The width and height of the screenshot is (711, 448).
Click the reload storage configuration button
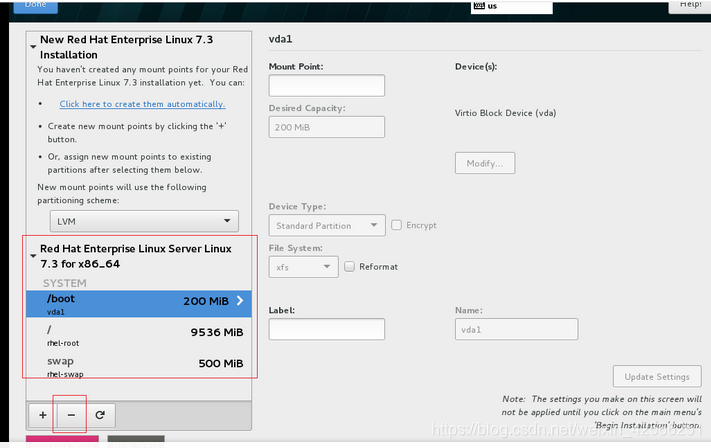100,415
